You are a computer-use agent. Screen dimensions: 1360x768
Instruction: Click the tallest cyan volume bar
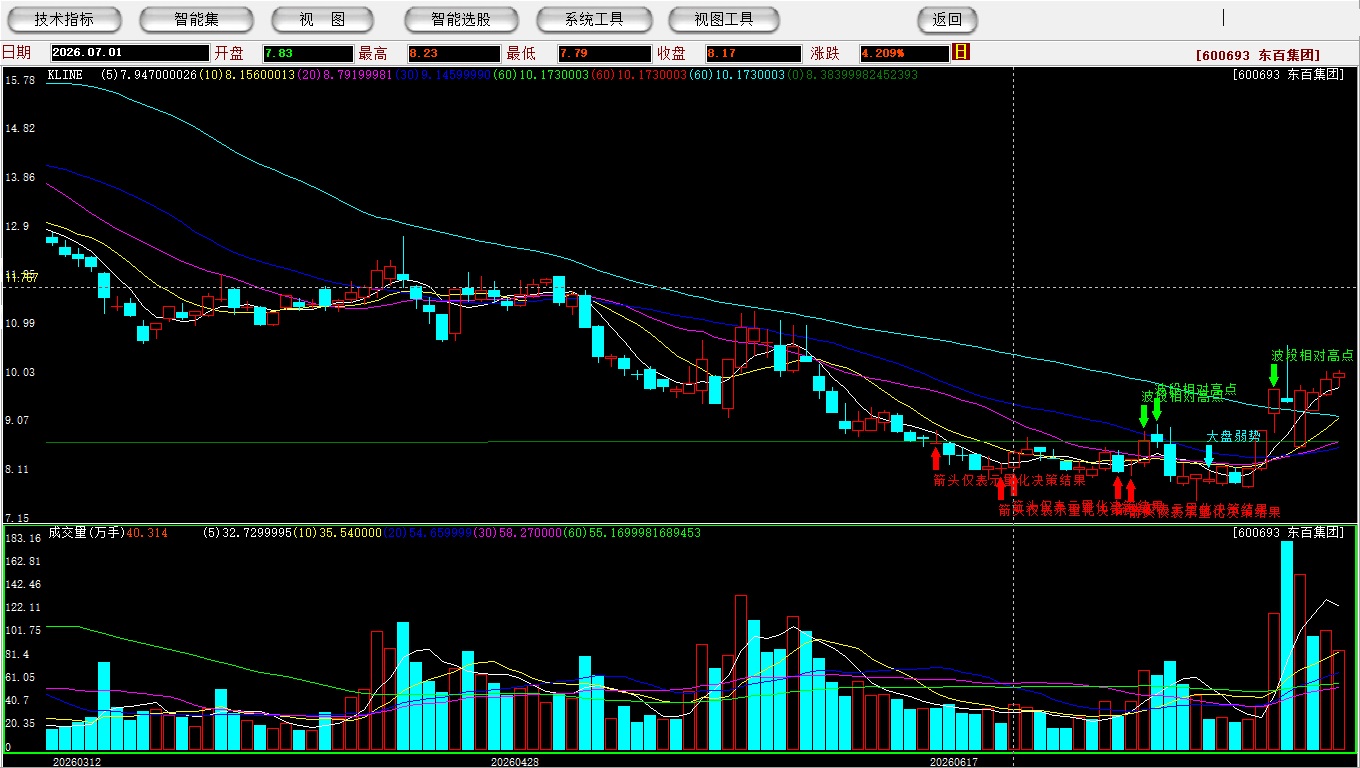click(1287, 645)
